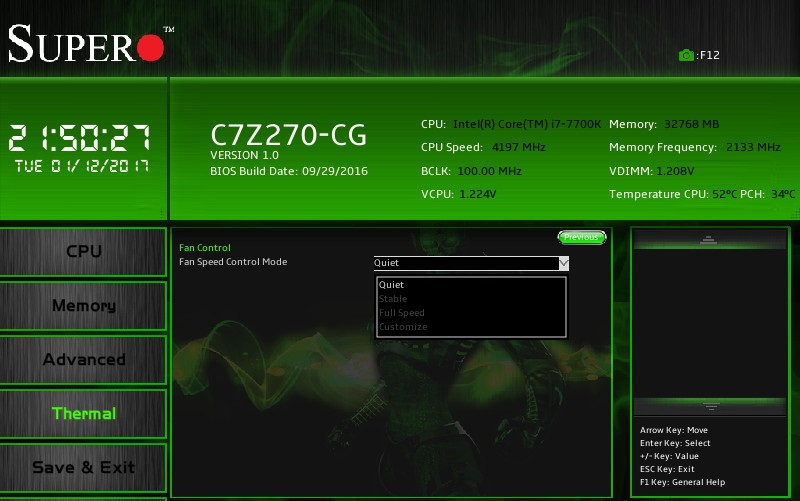Click the Fan Speed Control Mode label
The height and width of the screenshot is (501, 800).
233,262
